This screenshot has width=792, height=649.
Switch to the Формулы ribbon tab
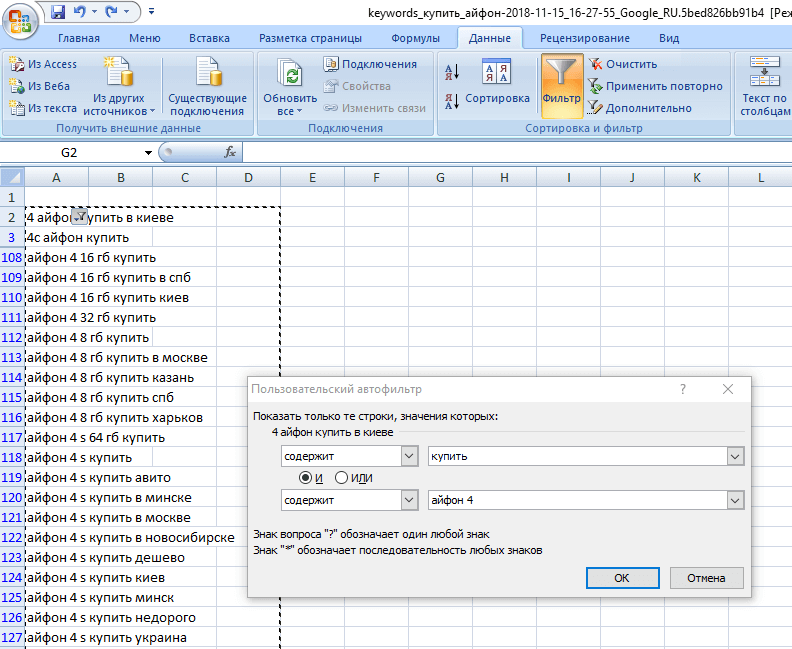(415, 38)
